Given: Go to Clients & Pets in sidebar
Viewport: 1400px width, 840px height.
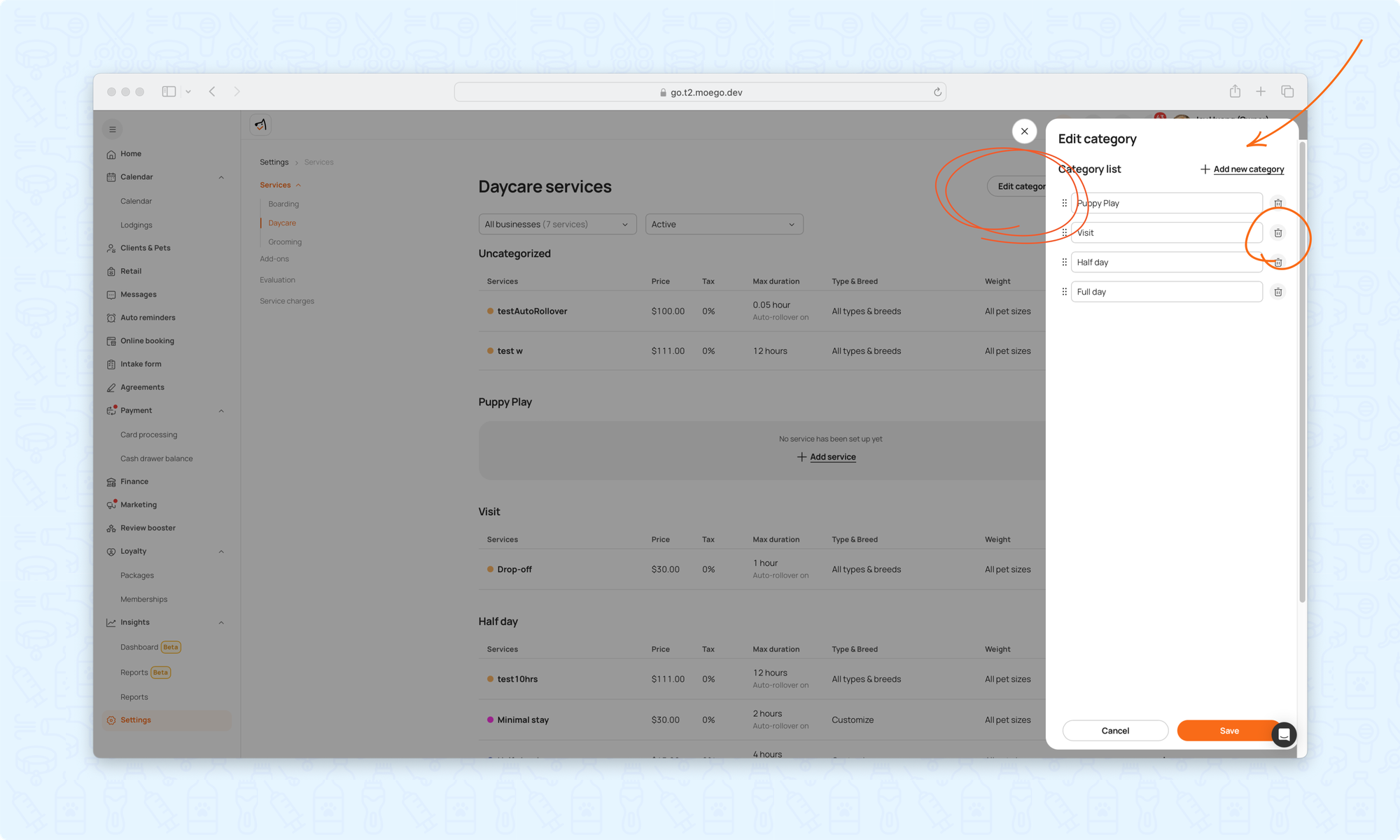Looking at the screenshot, I should tap(145, 248).
